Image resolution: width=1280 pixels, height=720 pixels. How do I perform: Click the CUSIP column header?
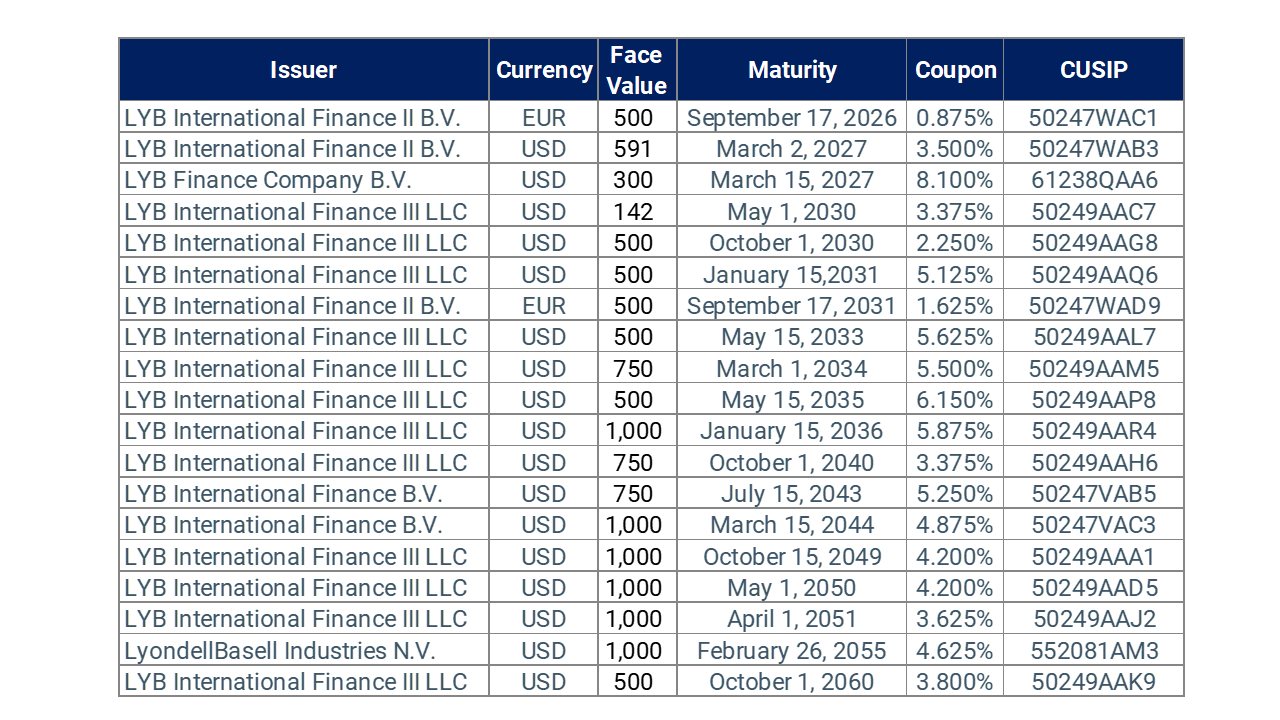point(1093,70)
